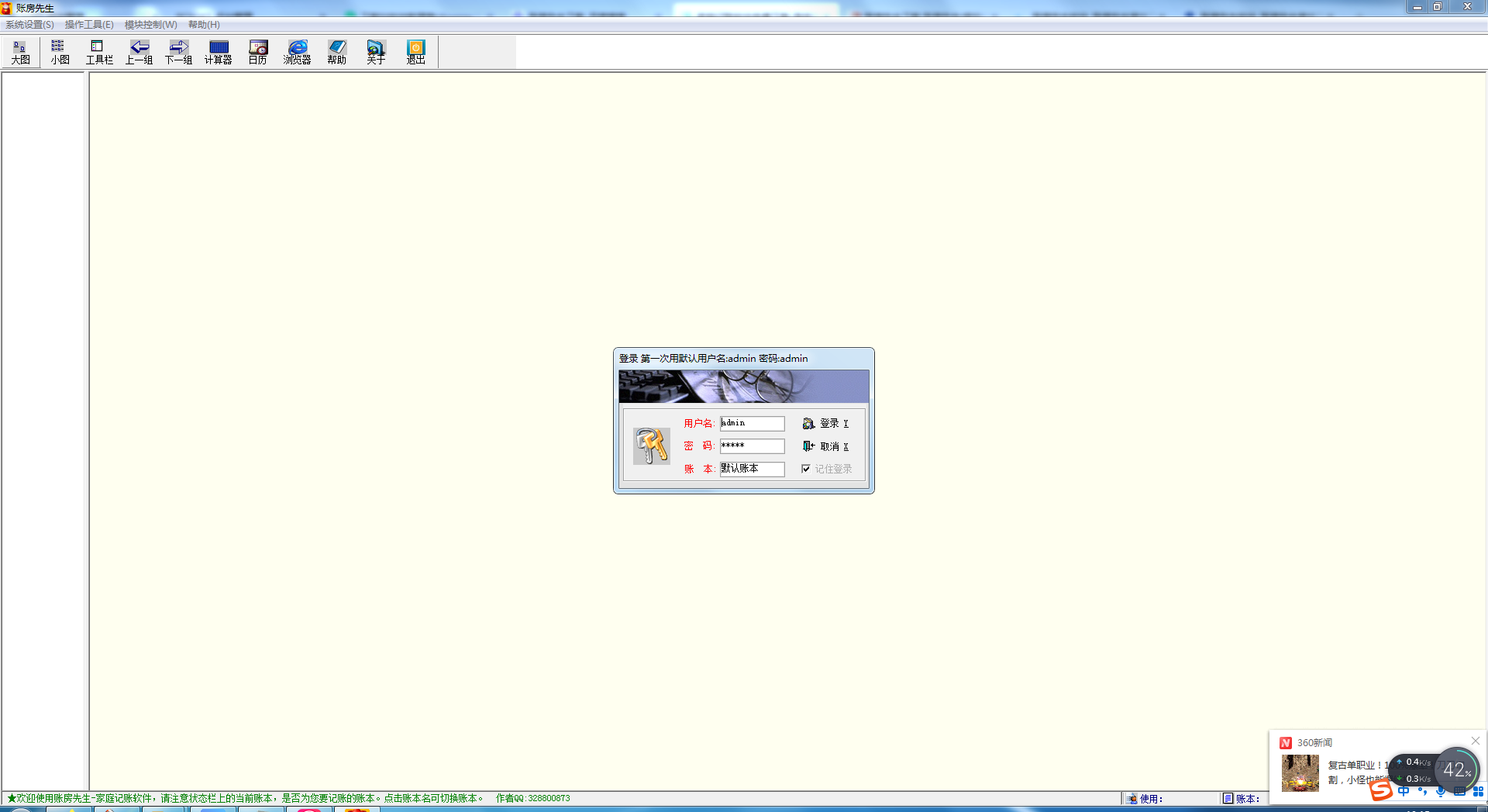Toggle the toolbar button (工具栏)
The width and height of the screenshot is (1488, 812).
(99, 53)
